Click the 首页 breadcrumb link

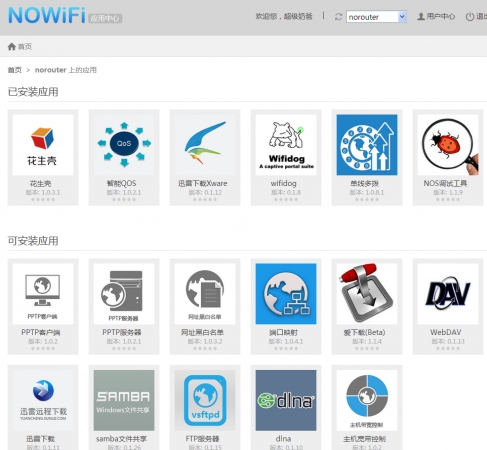click(14, 70)
